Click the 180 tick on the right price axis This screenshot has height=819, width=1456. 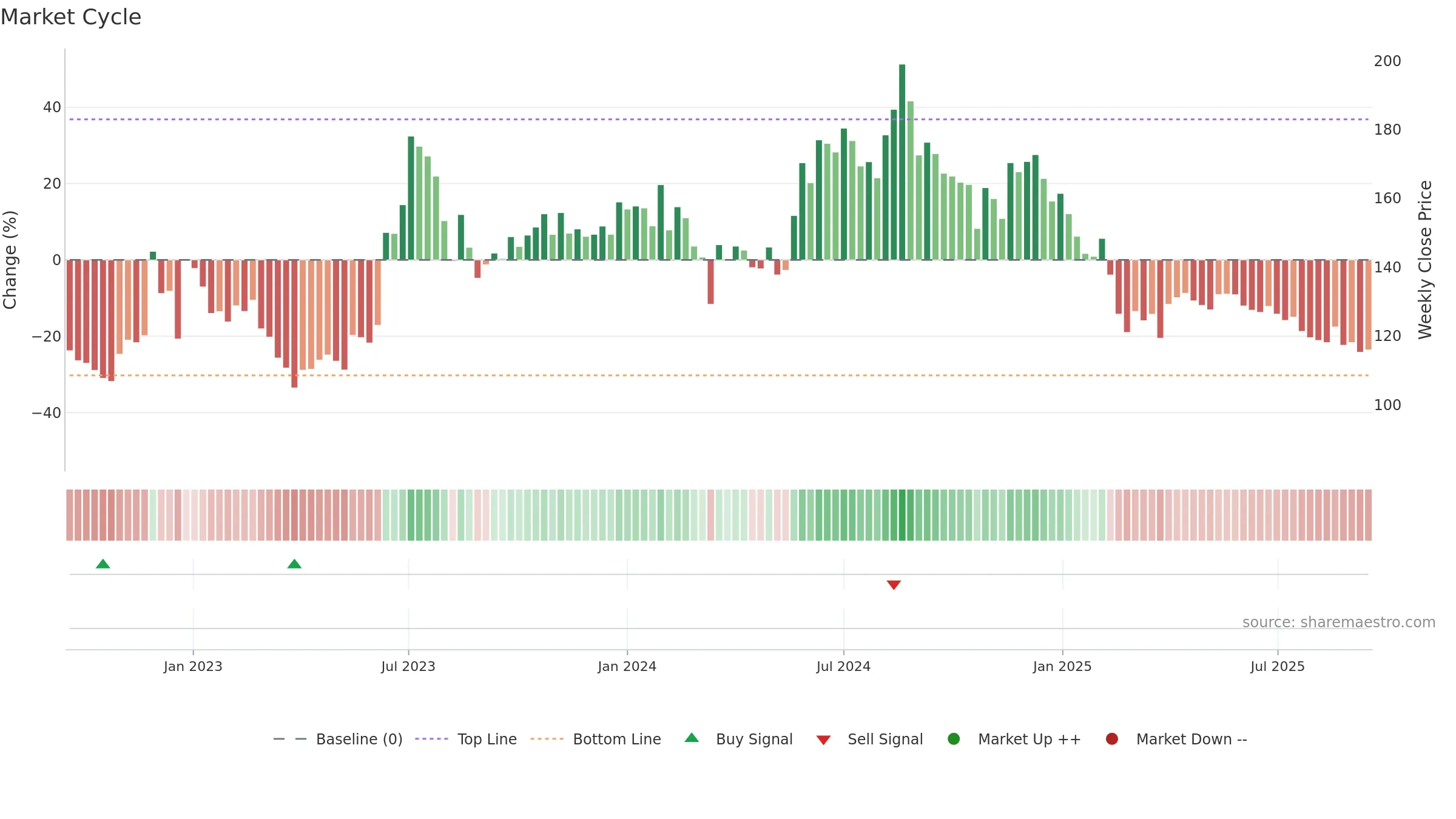(1387, 130)
